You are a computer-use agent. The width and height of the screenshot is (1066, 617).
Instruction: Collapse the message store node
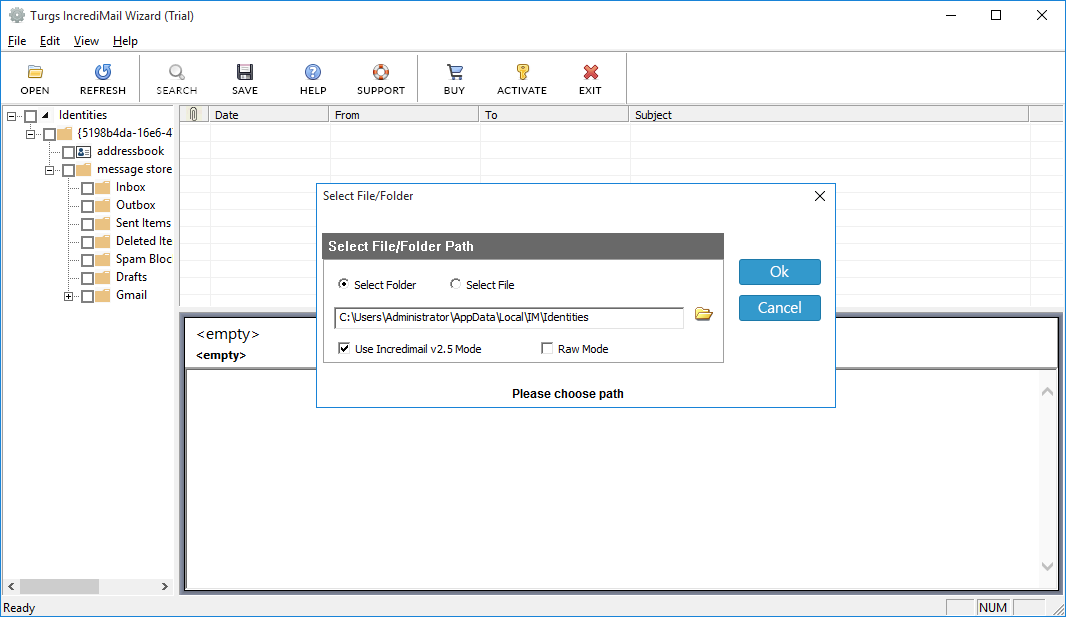[x=50, y=170]
